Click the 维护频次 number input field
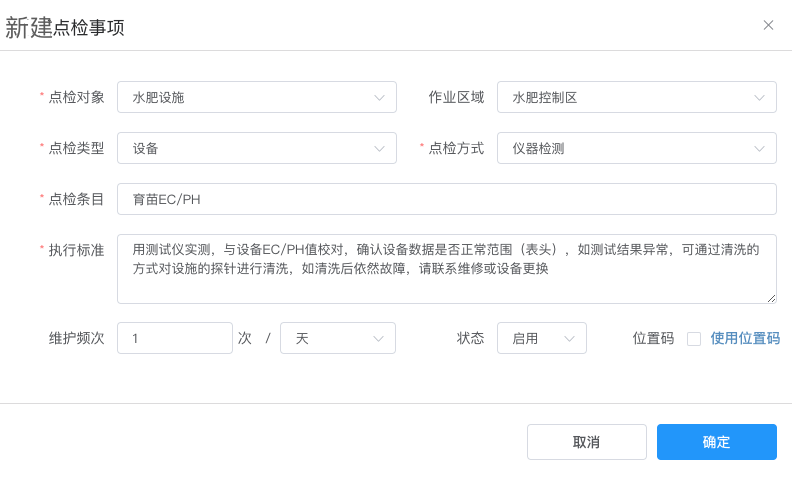 175,338
